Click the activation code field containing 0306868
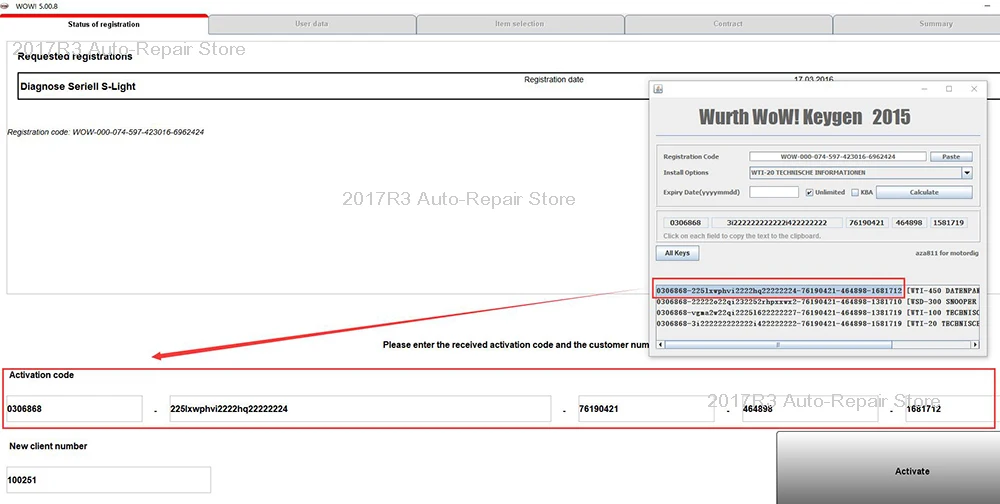Screen dimensions: 1000x504 [x=74, y=409]
